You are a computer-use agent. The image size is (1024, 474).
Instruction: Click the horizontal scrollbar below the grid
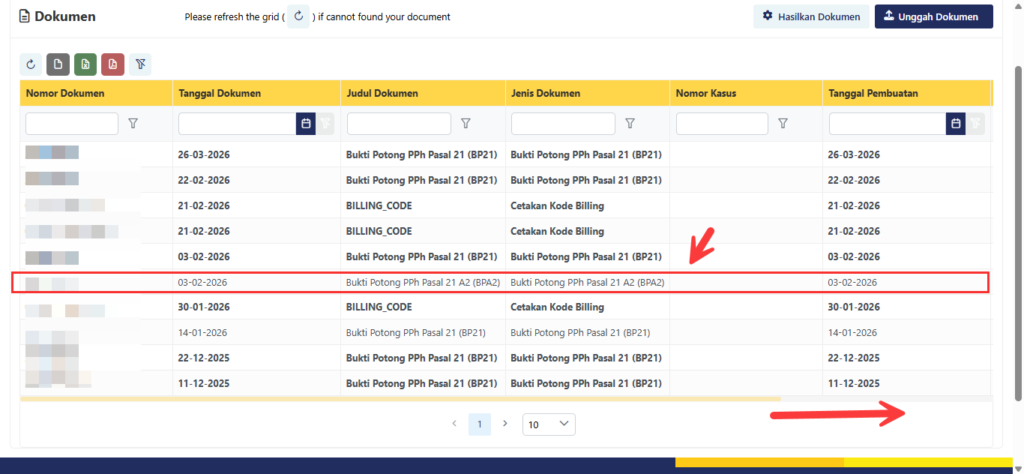[400, 398]
